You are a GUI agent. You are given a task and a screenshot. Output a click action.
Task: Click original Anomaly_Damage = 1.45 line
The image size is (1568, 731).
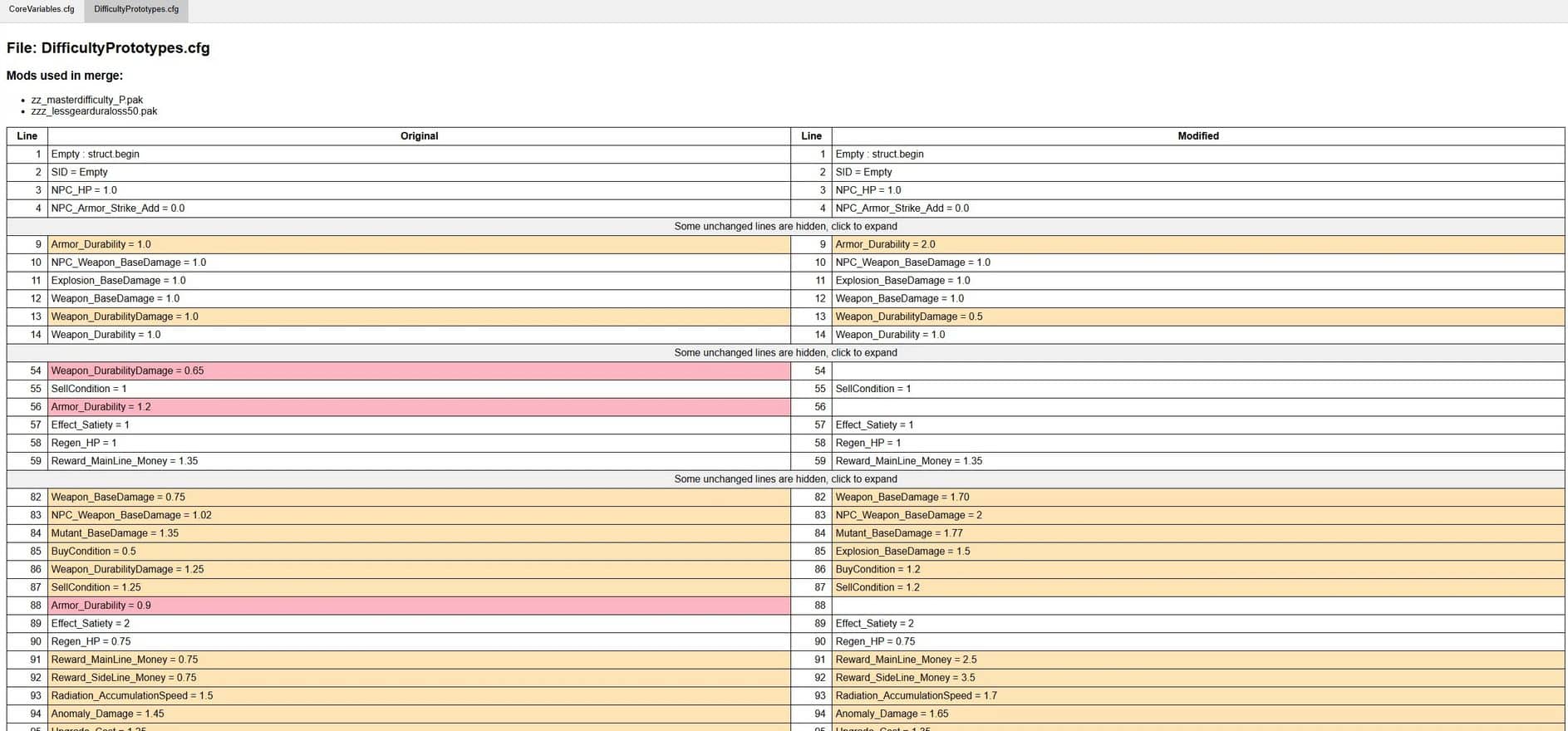click(107, 714)
